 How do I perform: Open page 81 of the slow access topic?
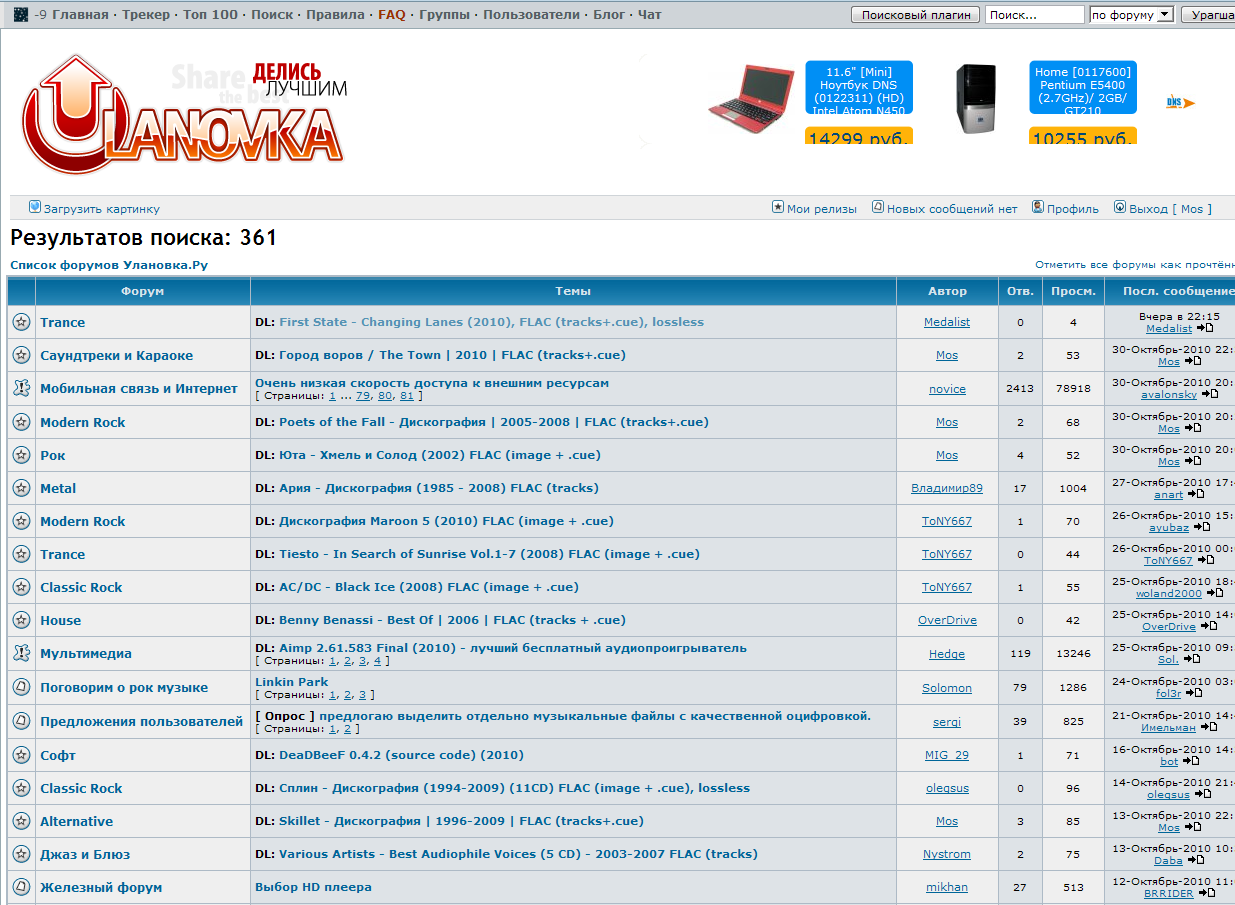406,396
